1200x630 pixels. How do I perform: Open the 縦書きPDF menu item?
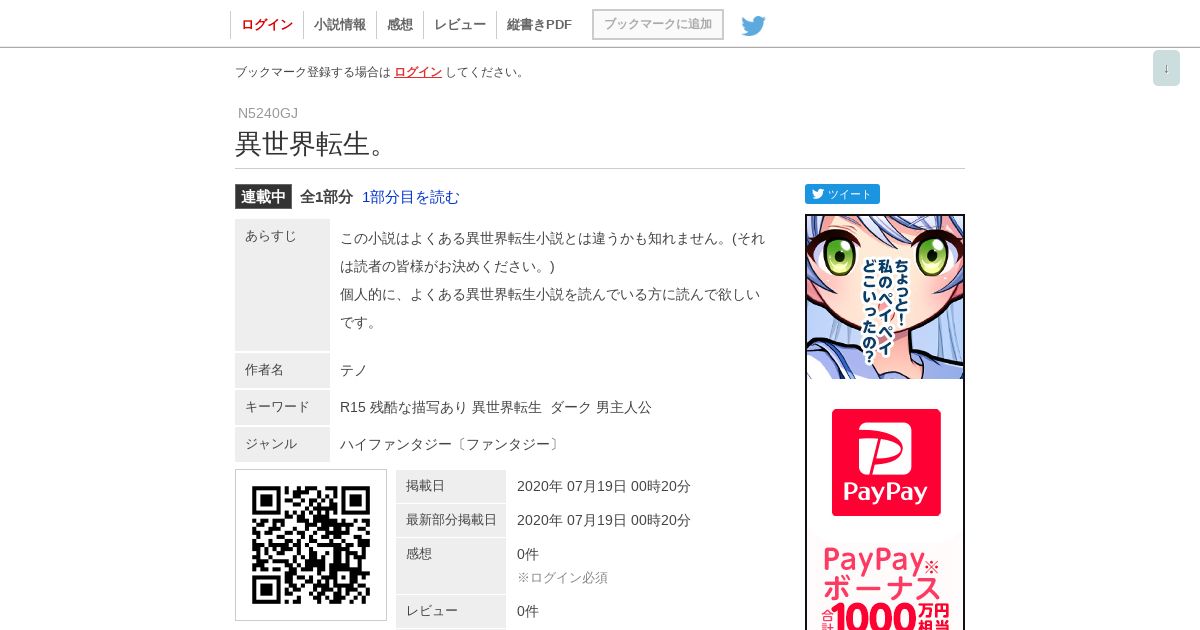tap(539, 25)
